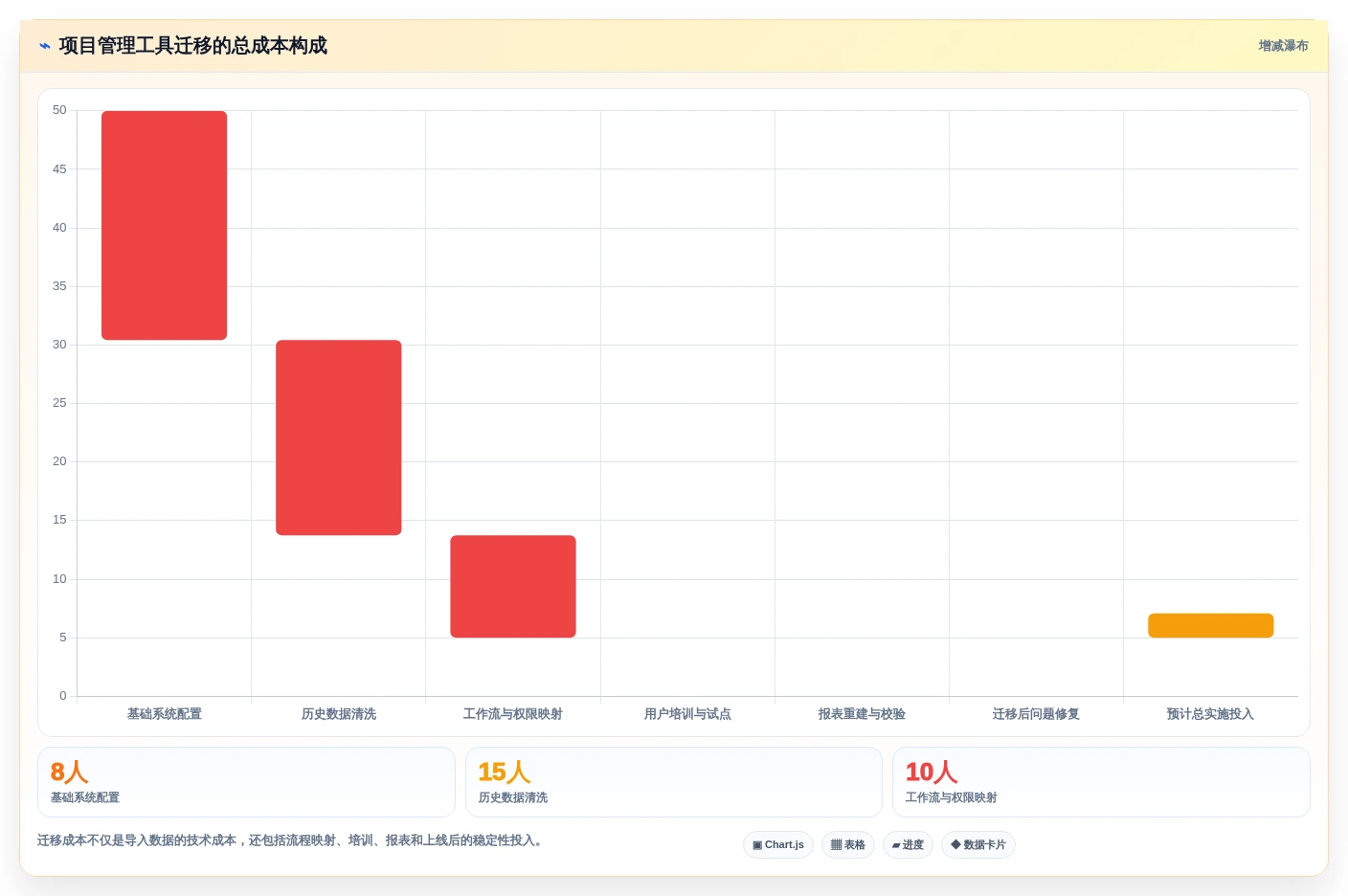Screen dimensions: 1348x896
Task: Click the x-axis label 预计总实施投入
Action: tap(1210, 714)
